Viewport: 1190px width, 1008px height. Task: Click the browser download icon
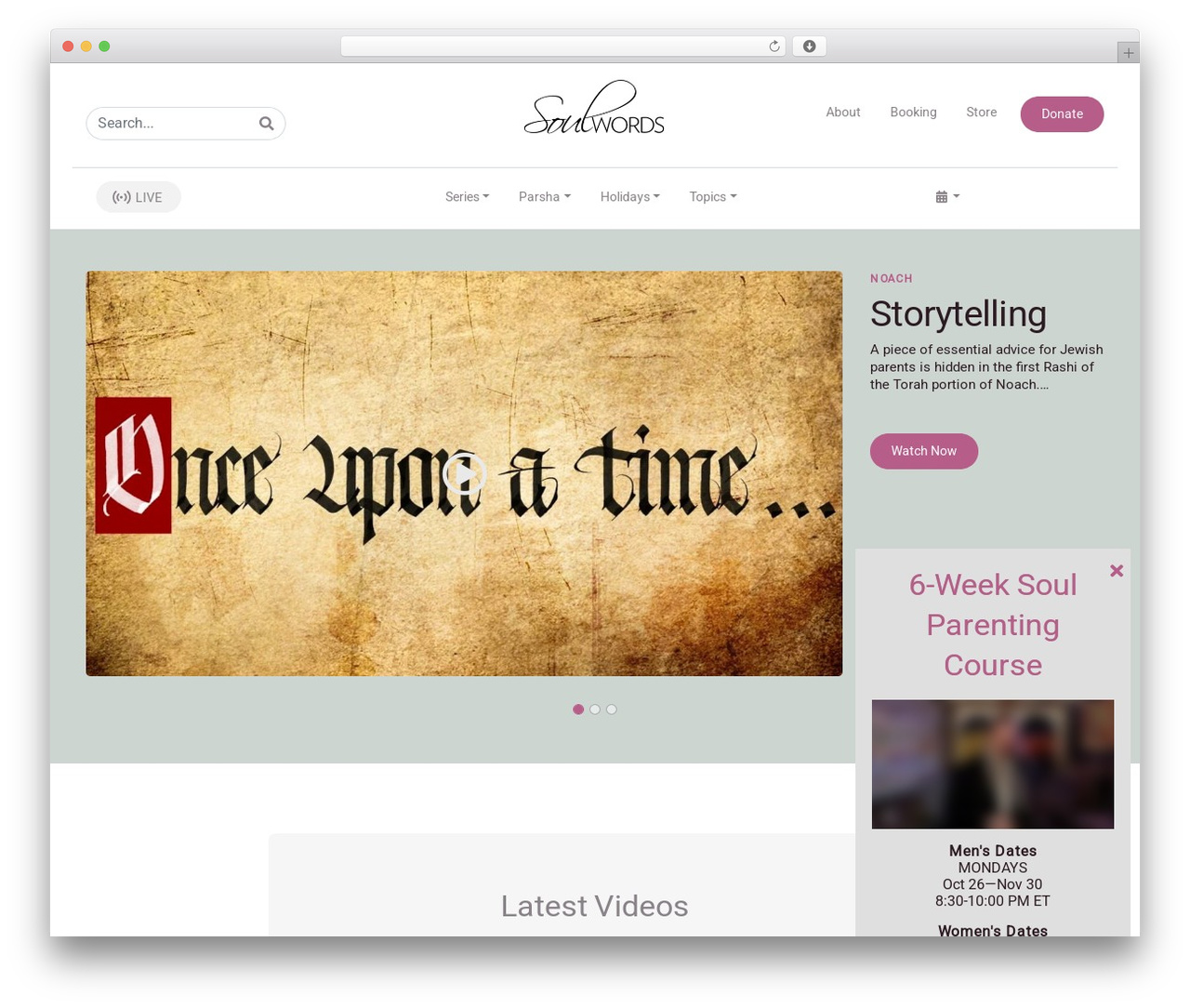point(809,46)
